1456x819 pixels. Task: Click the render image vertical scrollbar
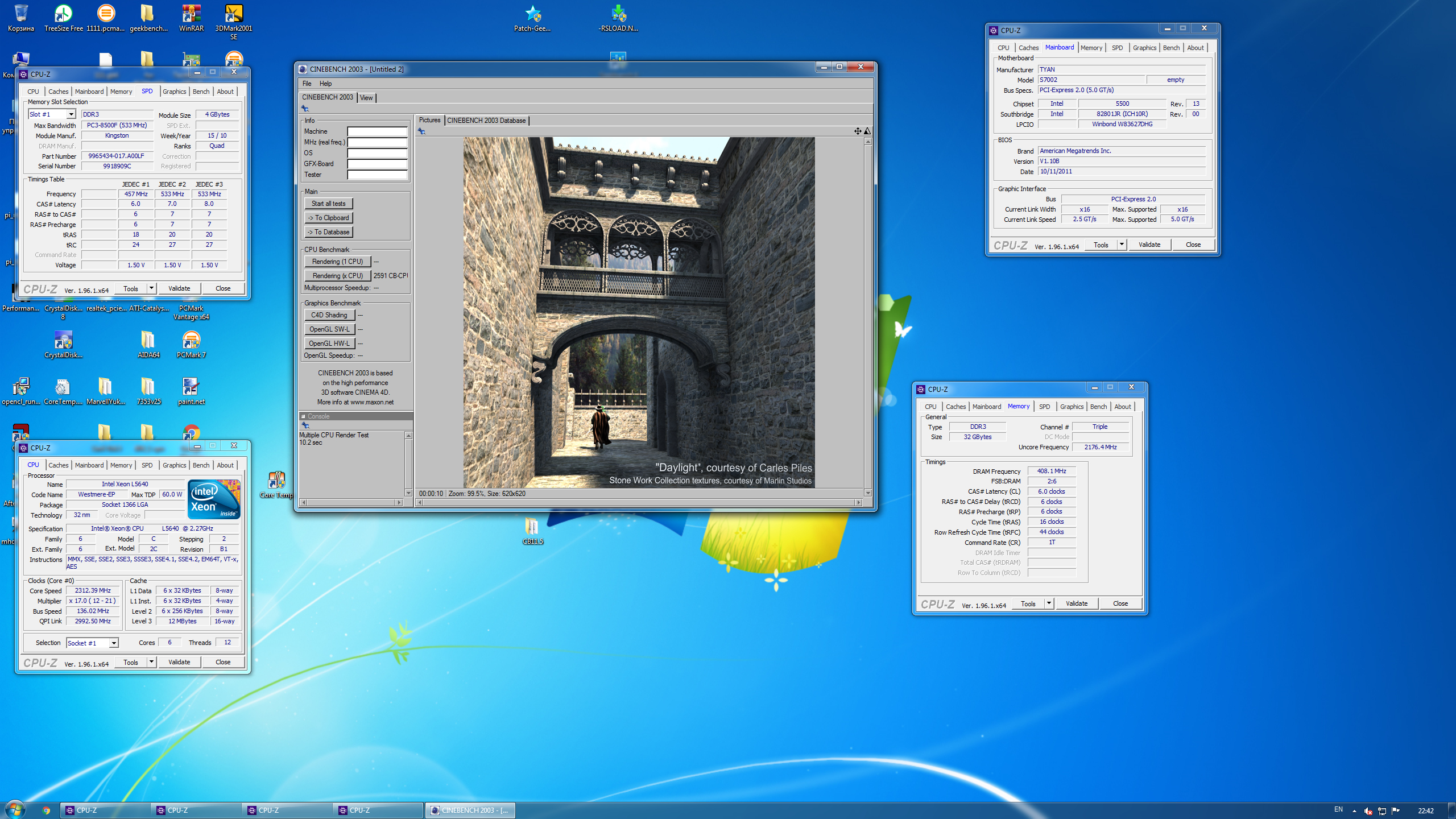[x=868, y=317]
